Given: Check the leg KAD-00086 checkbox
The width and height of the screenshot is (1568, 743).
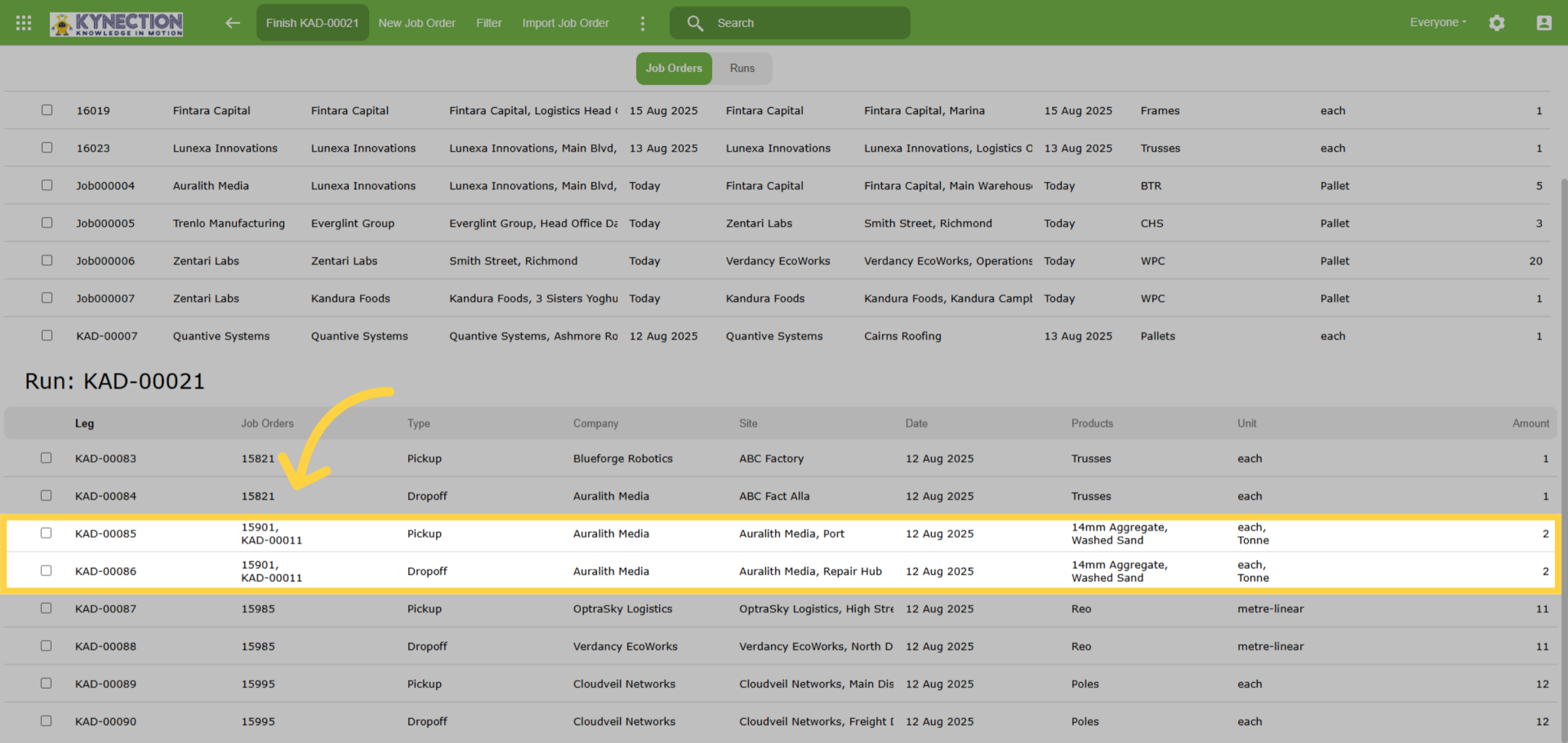Looking at the screenshot, I should 46,571.
